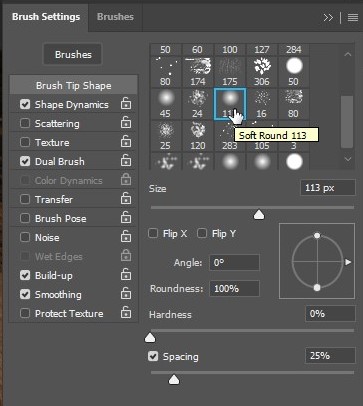Click the lock icon next to Smoothing

pos(126,294)
